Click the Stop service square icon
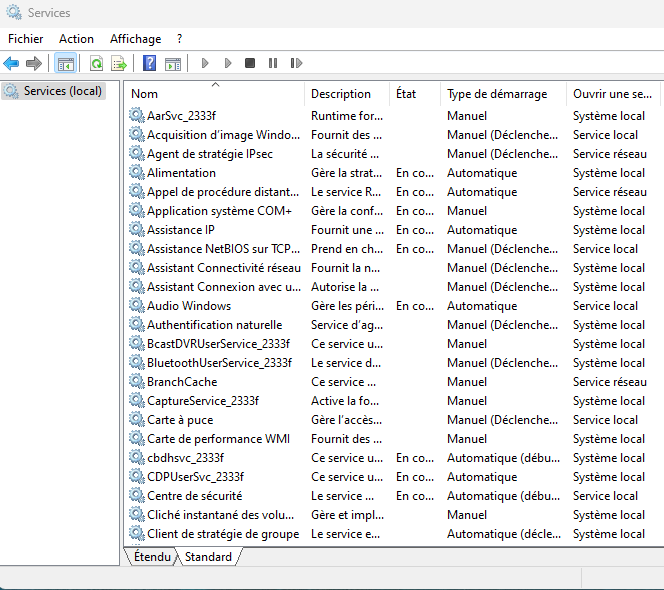The width and height of the screenshot is (664, 590). point(250,64)
